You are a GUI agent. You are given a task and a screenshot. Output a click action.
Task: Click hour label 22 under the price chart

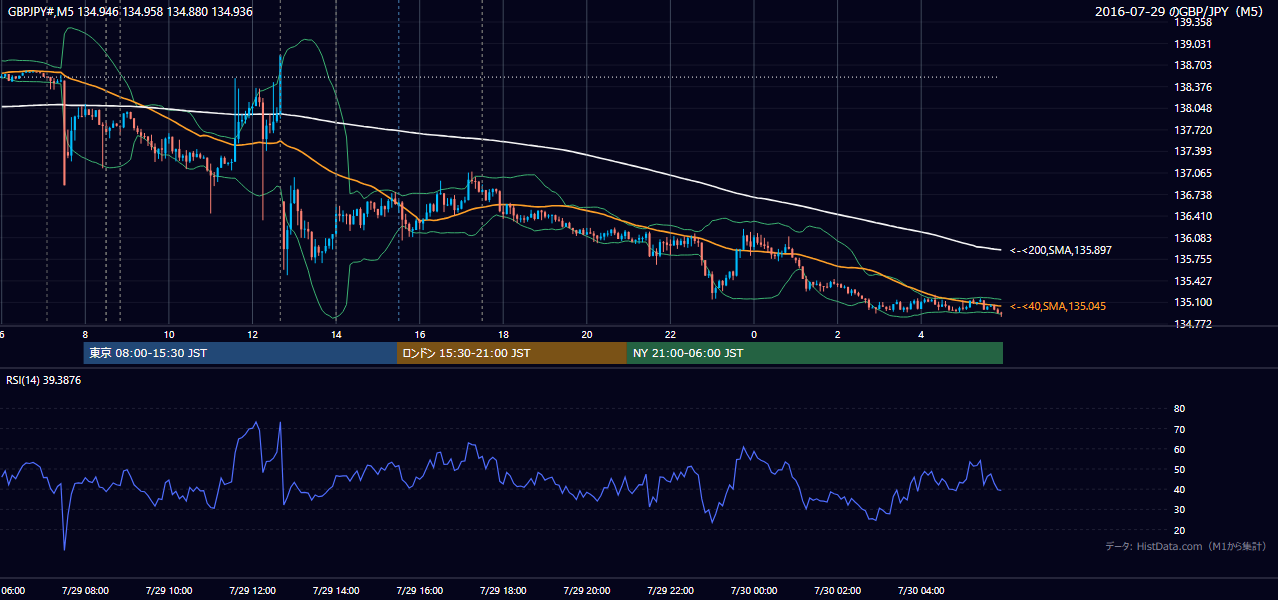pos(670,335)
